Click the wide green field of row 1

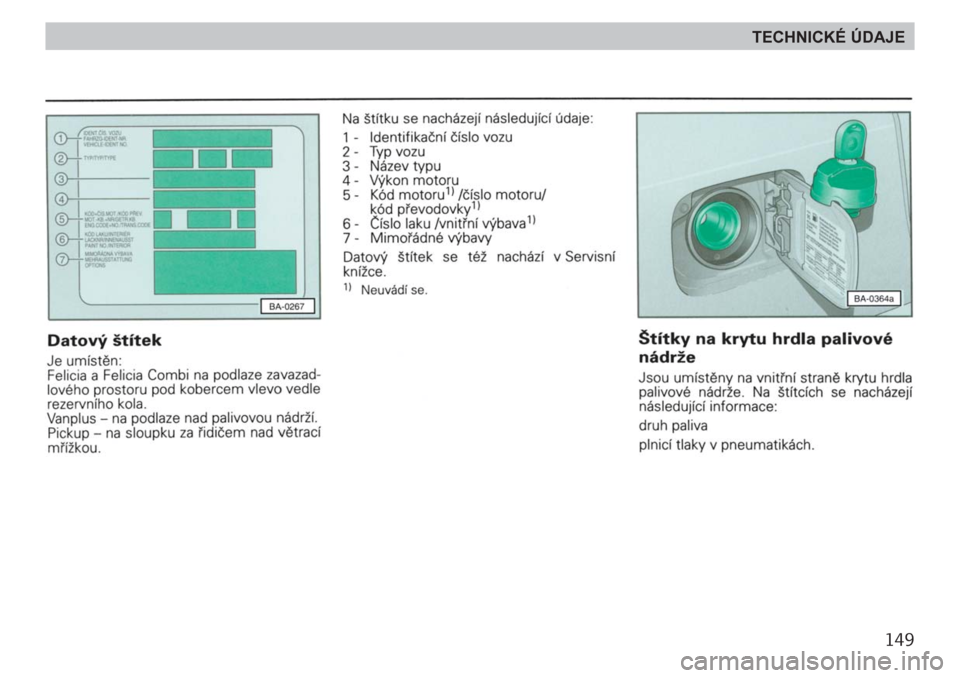tap(212, 138)
